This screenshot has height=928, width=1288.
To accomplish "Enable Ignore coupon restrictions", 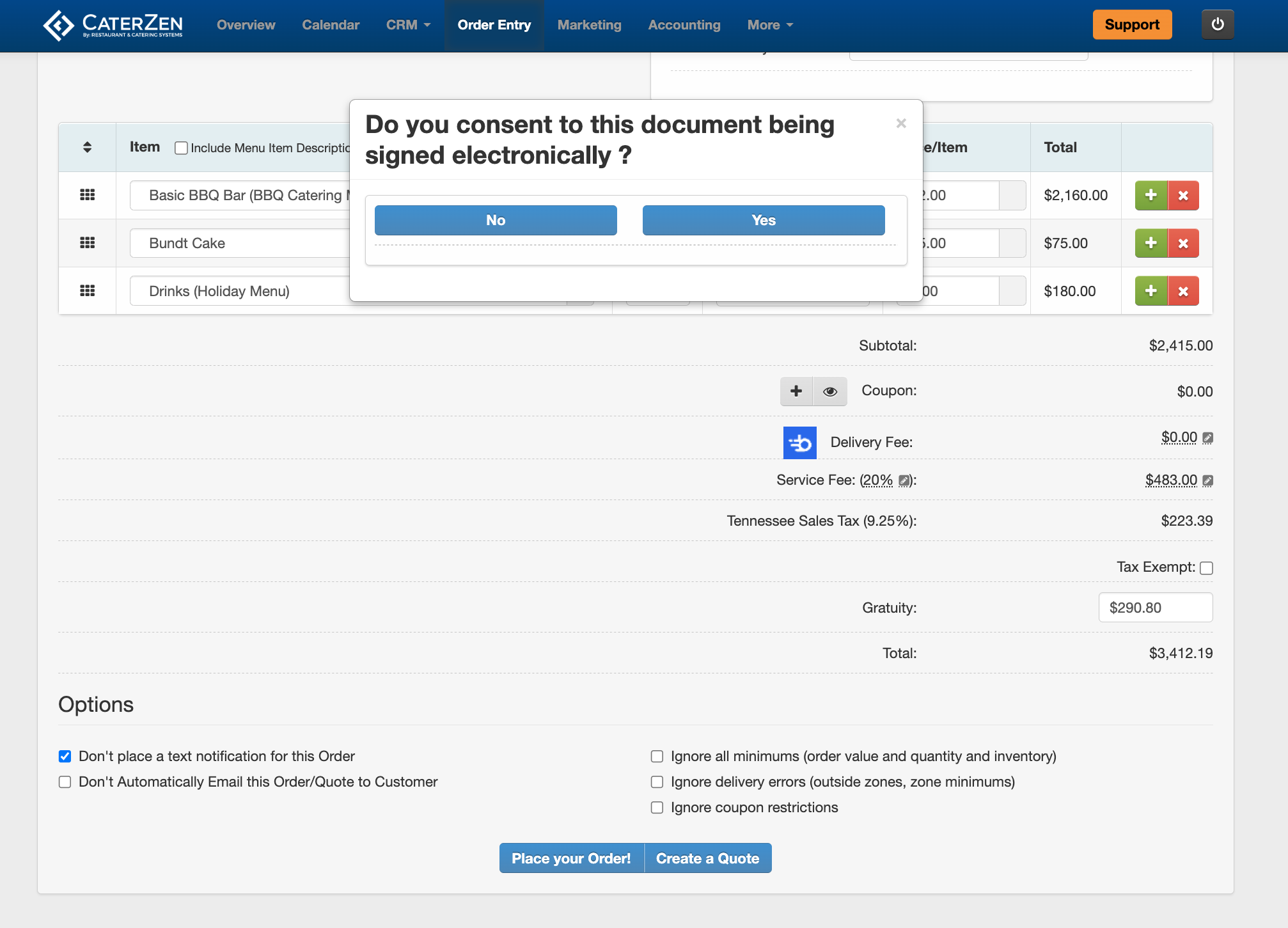I will click(x=657, y=807).
